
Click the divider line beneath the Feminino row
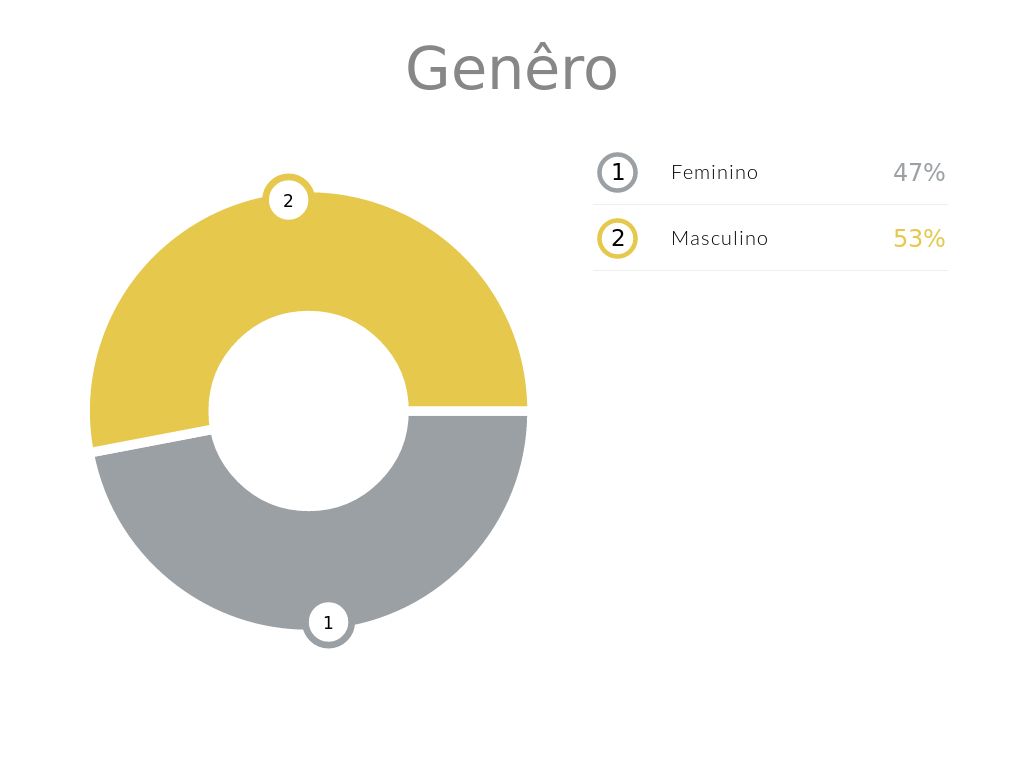[770, 205]
